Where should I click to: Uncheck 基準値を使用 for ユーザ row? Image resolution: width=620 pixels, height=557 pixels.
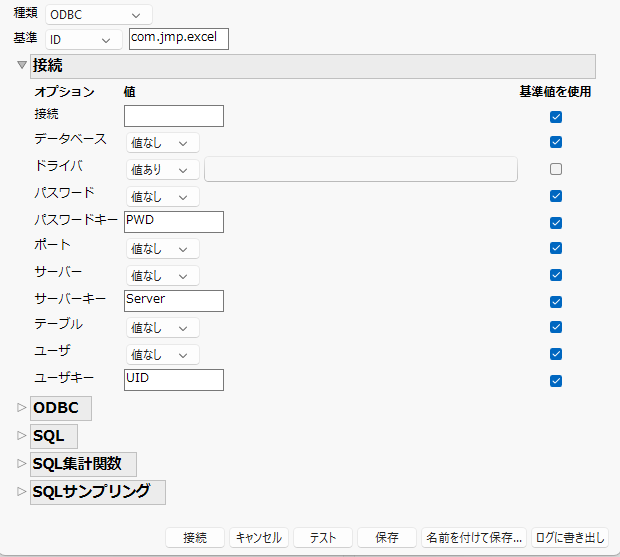(556, 354)
